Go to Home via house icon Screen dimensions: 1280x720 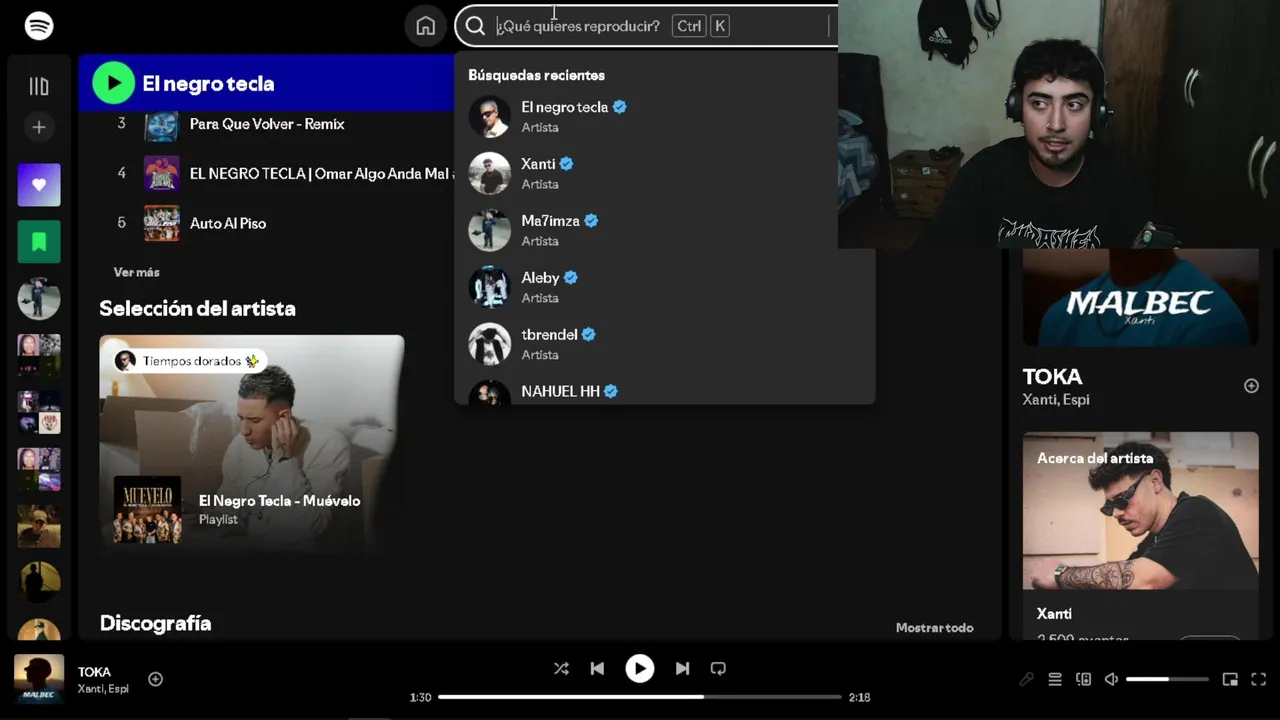coord(426,26)
